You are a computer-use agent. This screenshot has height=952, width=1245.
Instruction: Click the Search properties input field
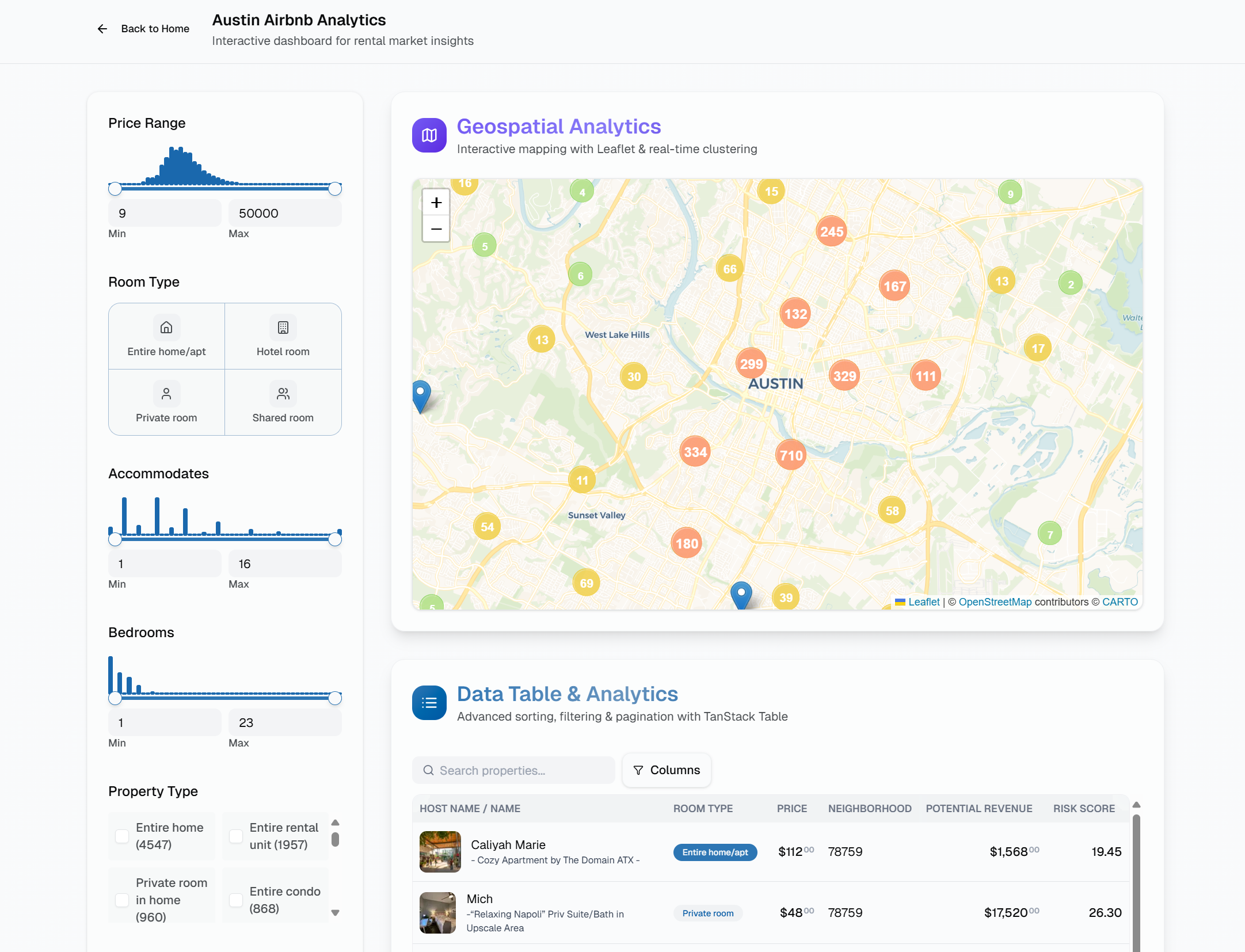click(513, 770)
